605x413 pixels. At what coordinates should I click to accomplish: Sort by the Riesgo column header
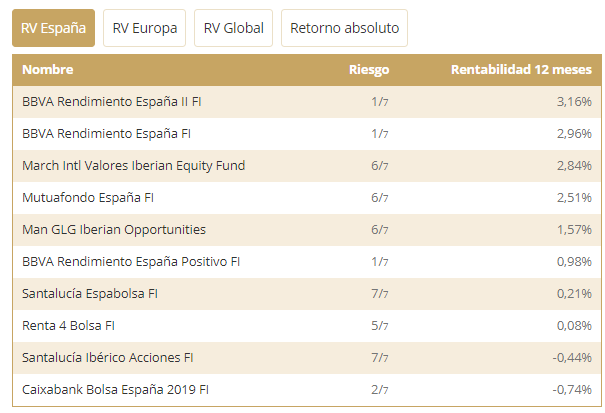tap(369, 70)
